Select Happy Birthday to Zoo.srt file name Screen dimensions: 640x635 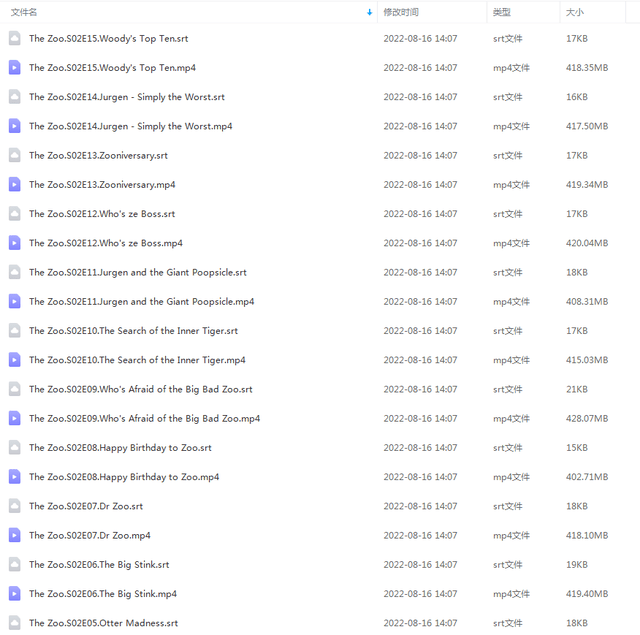[120, 448]
